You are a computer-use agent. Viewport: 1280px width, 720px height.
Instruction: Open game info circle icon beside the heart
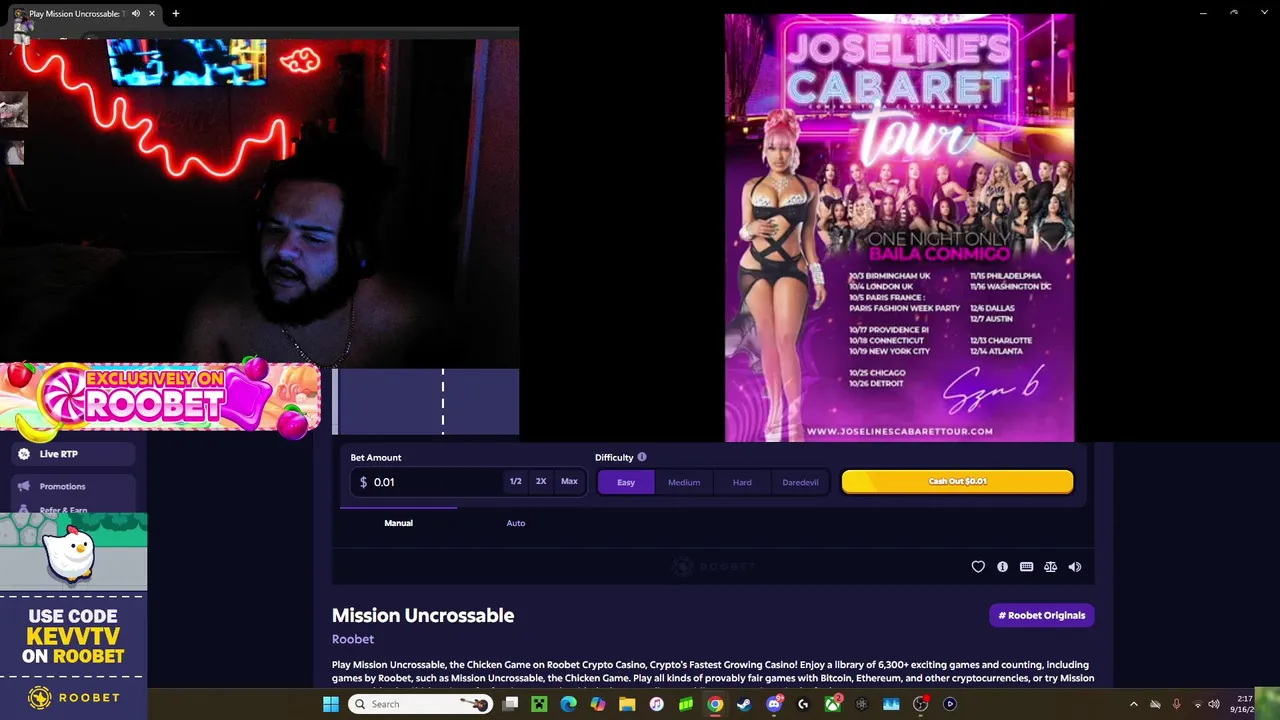point(1002,567)
